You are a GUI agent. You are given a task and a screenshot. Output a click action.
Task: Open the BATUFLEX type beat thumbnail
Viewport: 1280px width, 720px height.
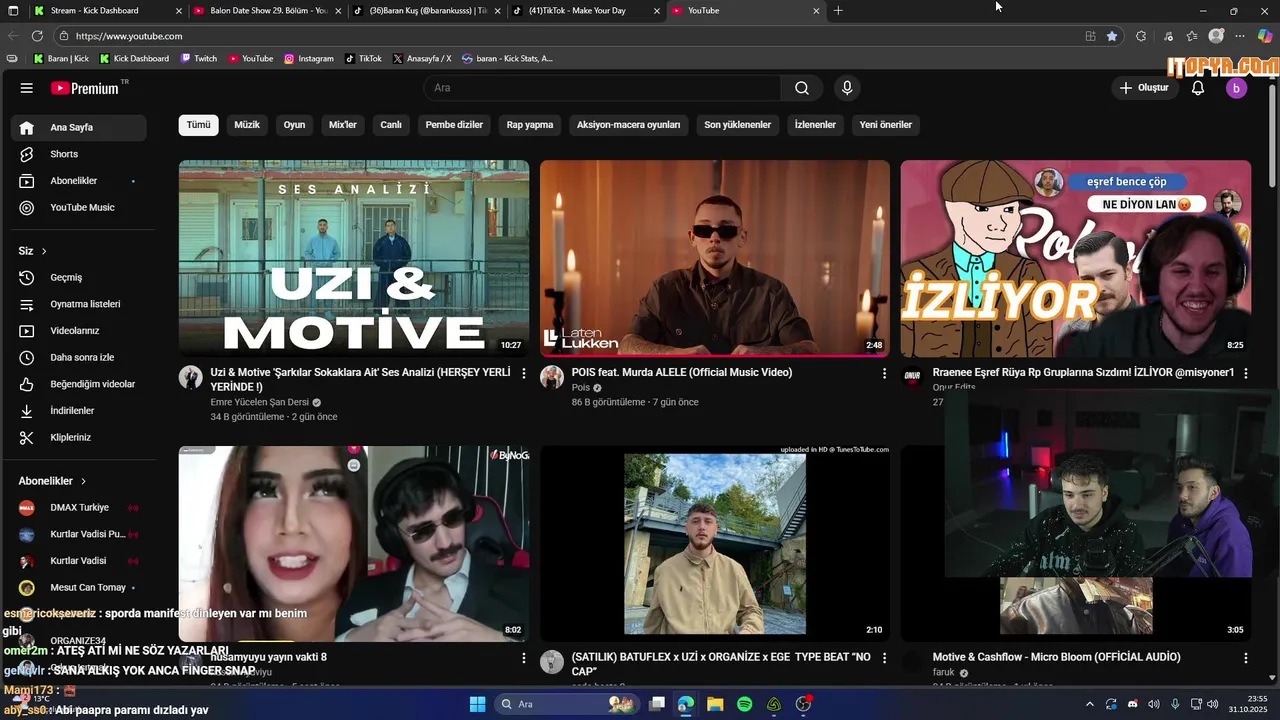715,544
